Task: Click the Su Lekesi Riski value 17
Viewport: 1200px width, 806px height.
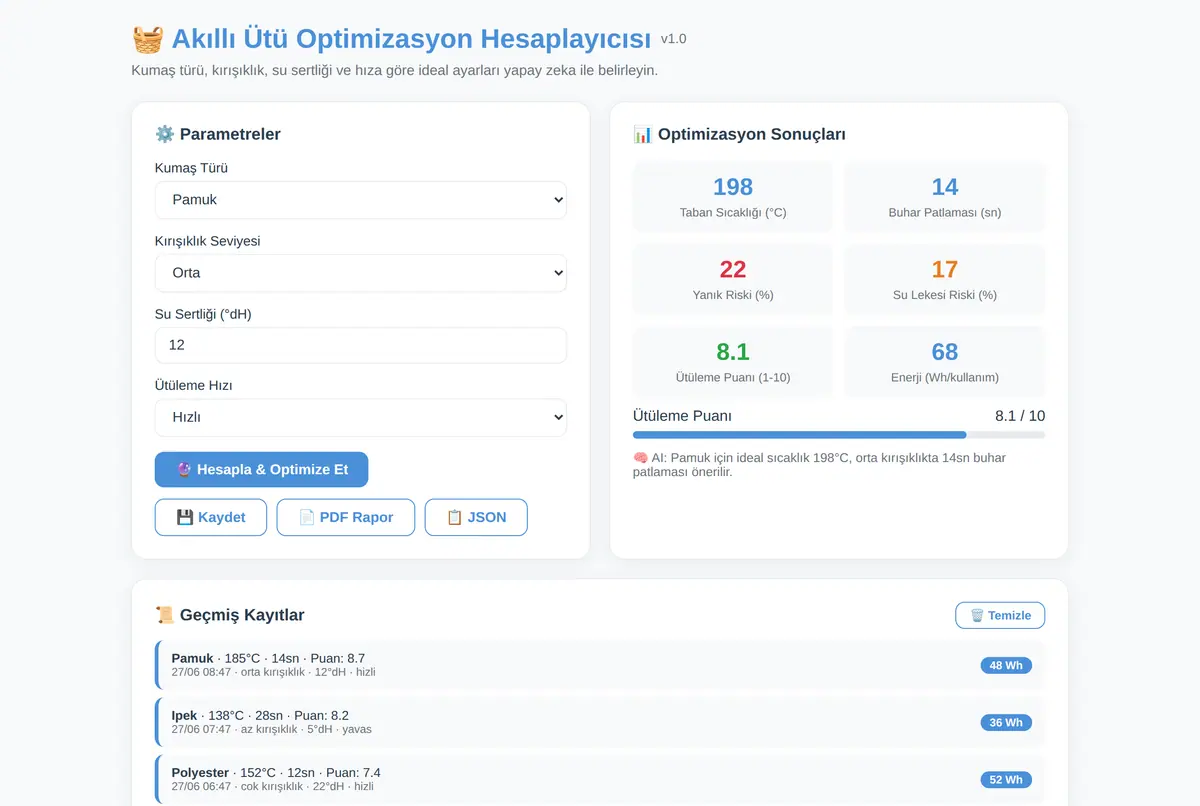Action: pos(945,269)
